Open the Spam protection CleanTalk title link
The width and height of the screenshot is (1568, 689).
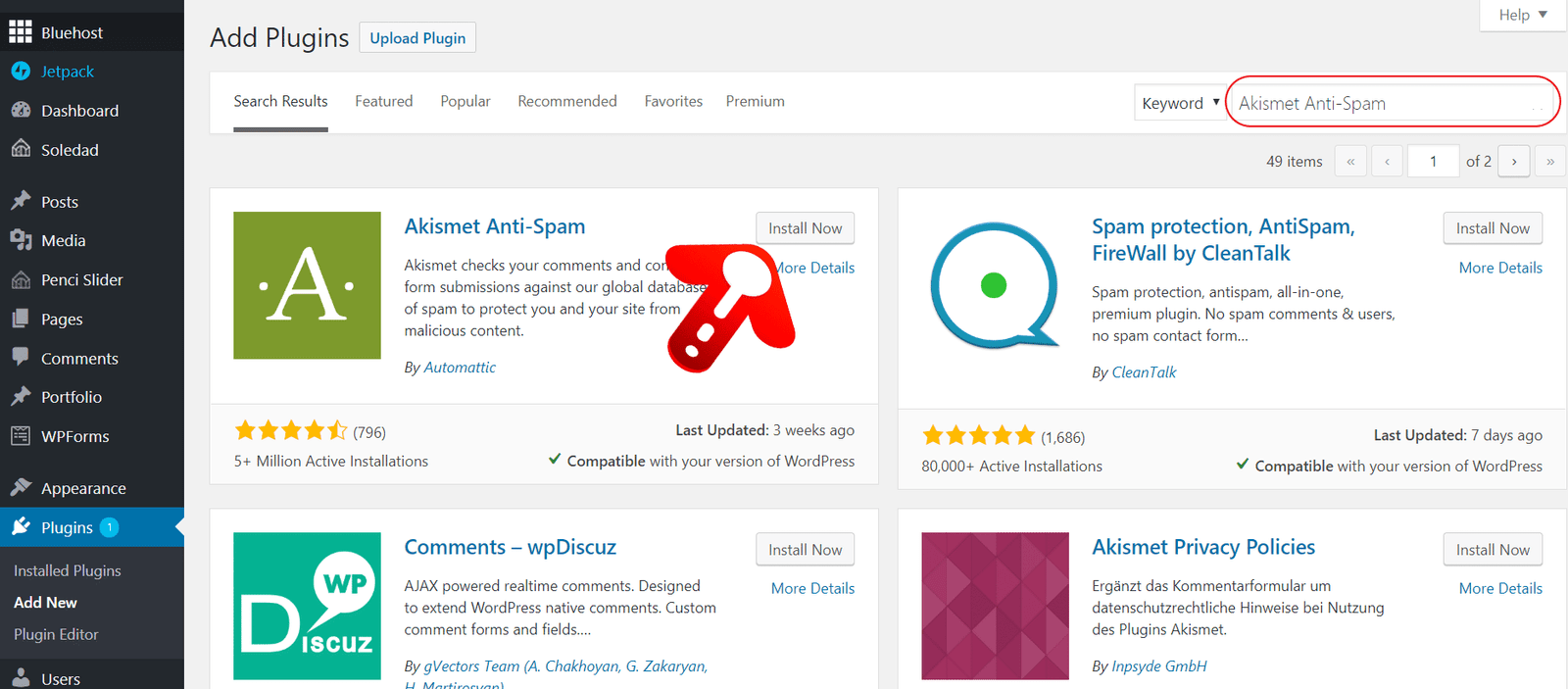(1224, 240)
